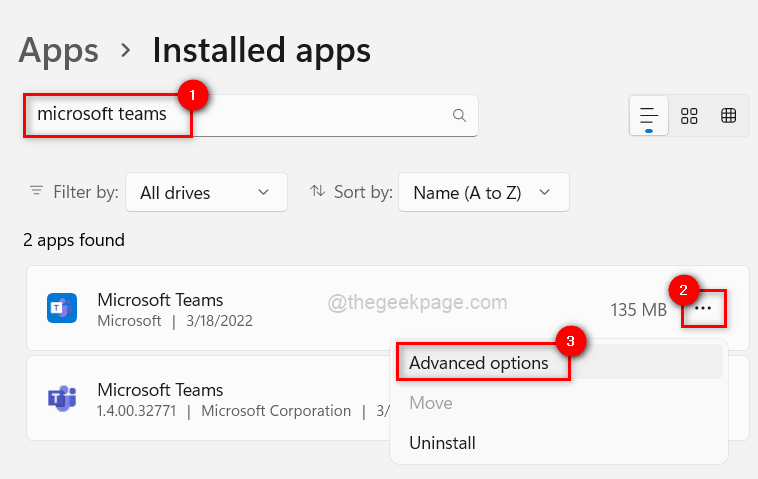Click the Filter by label
This screenshot has width=758, height=479.
86,192
